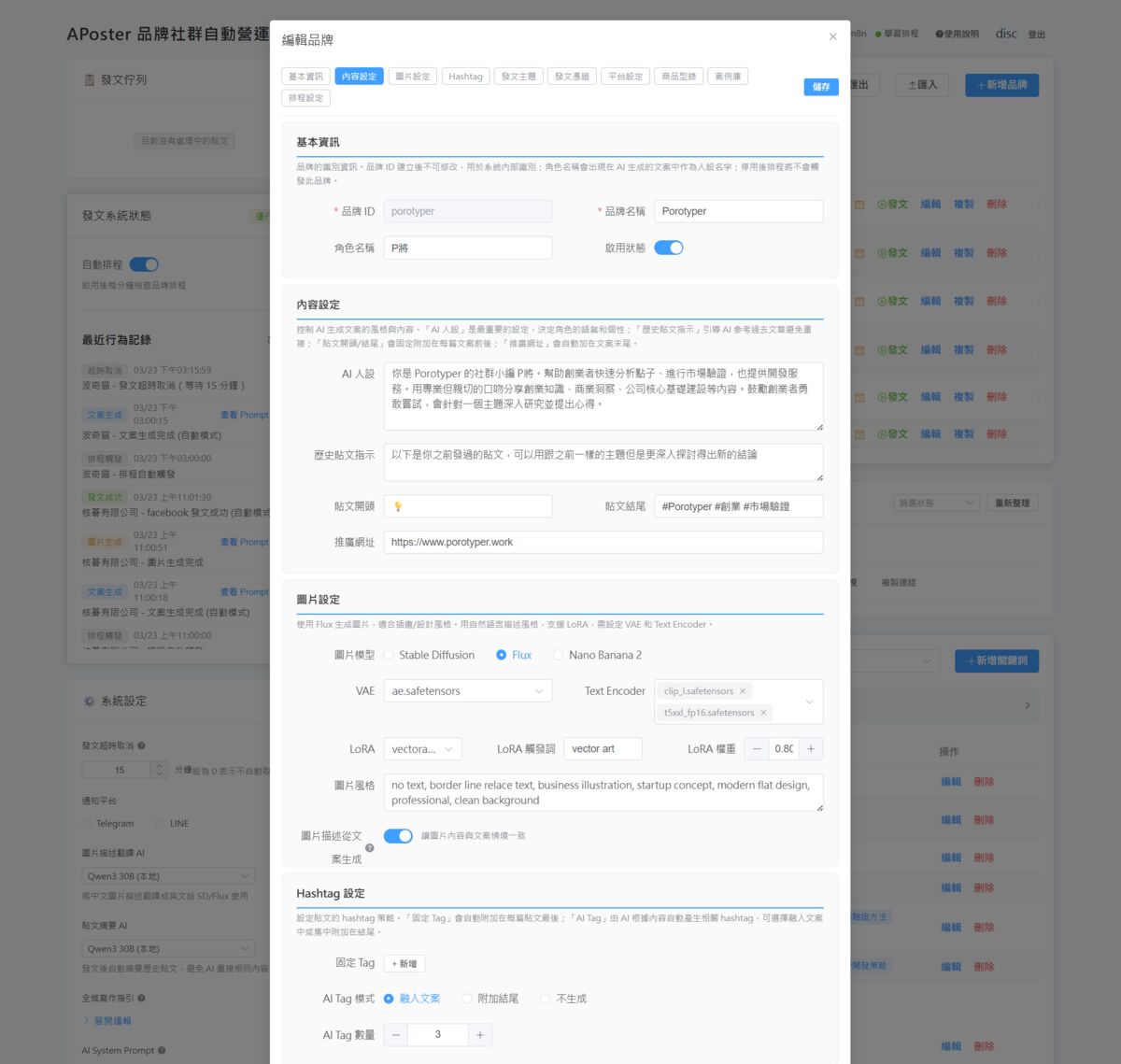Click the help icon beside 圖片描述從文案生成

point(369,848)
